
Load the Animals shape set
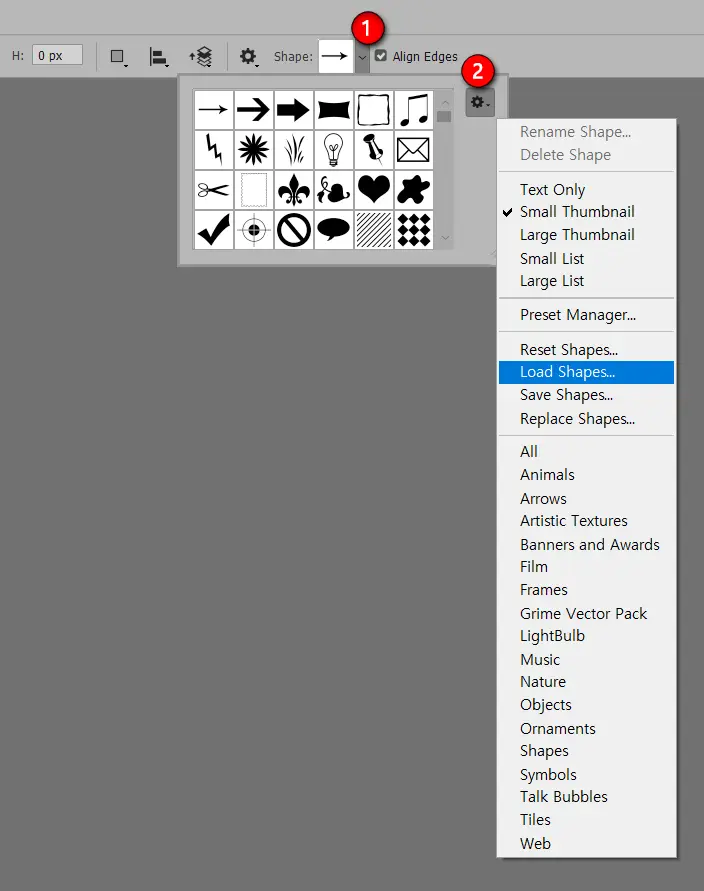[x=586, y=475]
